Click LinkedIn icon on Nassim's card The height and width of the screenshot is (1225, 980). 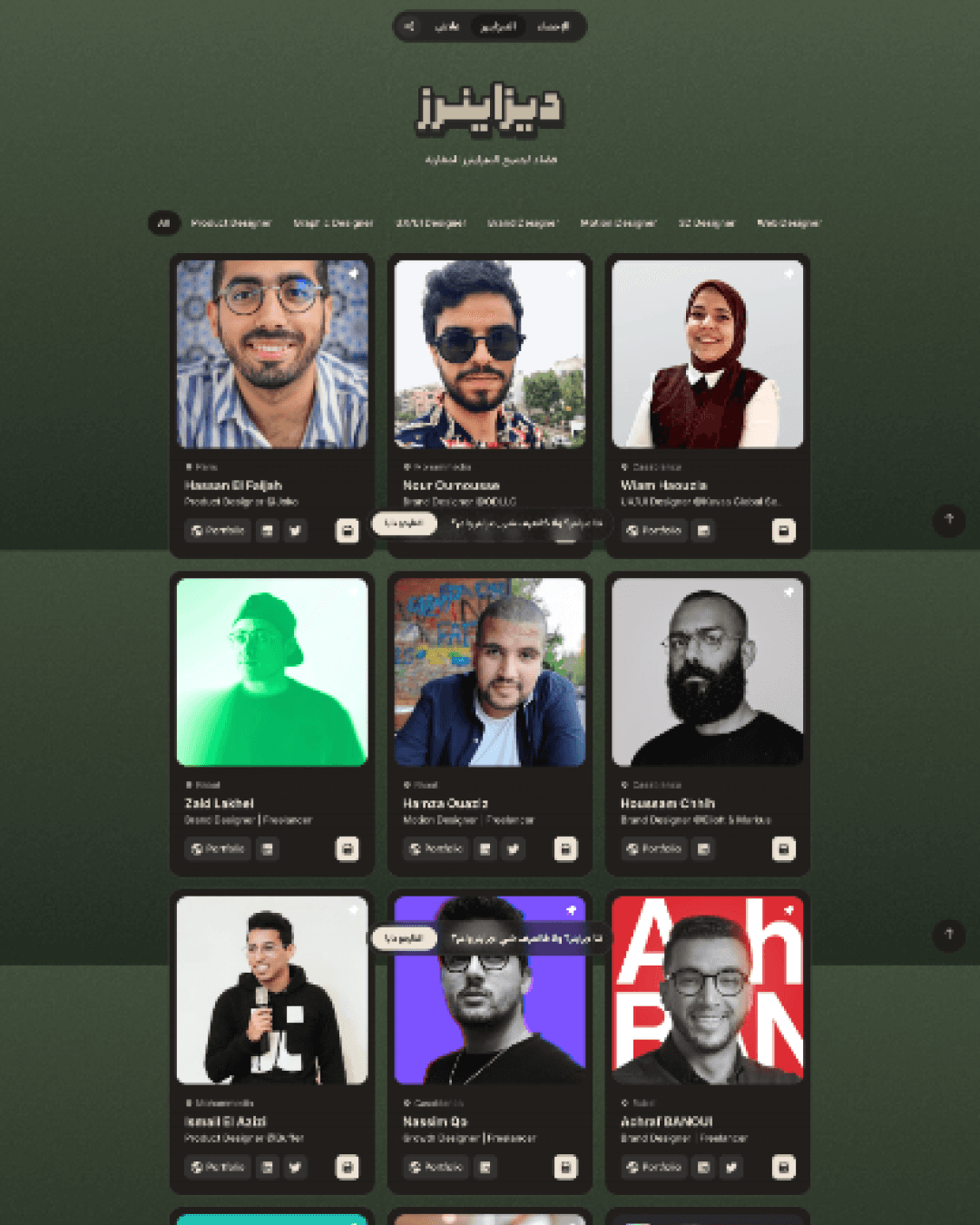click(485, 1167)
